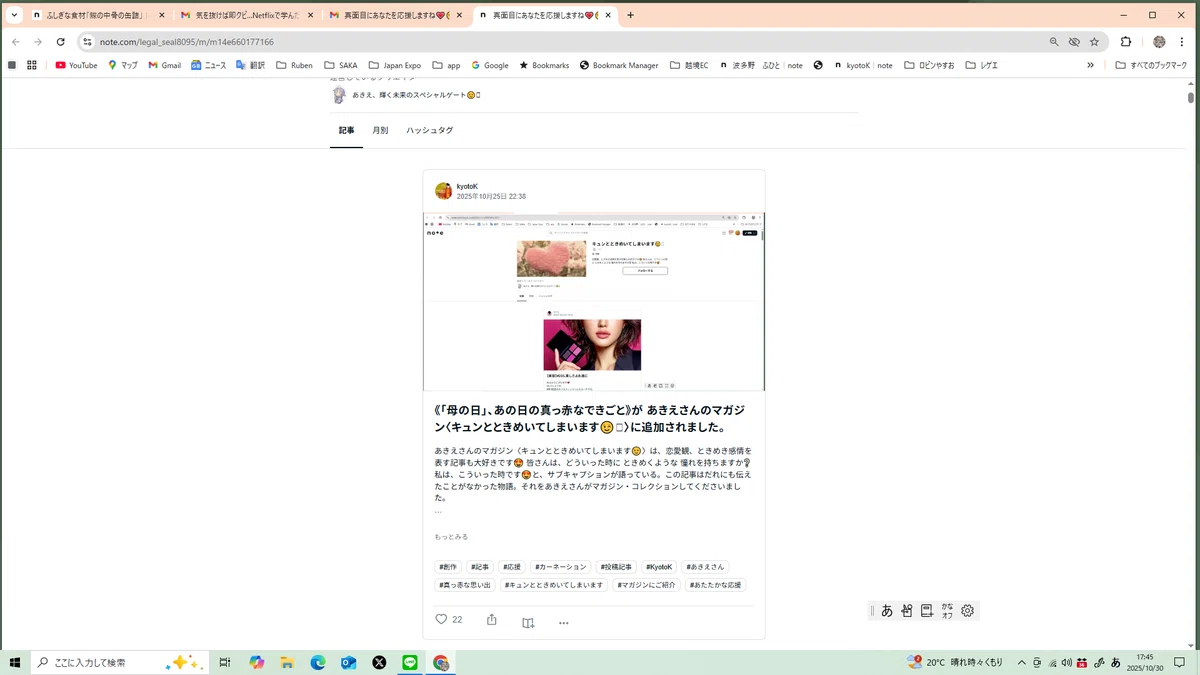1200x675 pixels.
Task: Go back to previous page
Action: [x=15, y=42]
